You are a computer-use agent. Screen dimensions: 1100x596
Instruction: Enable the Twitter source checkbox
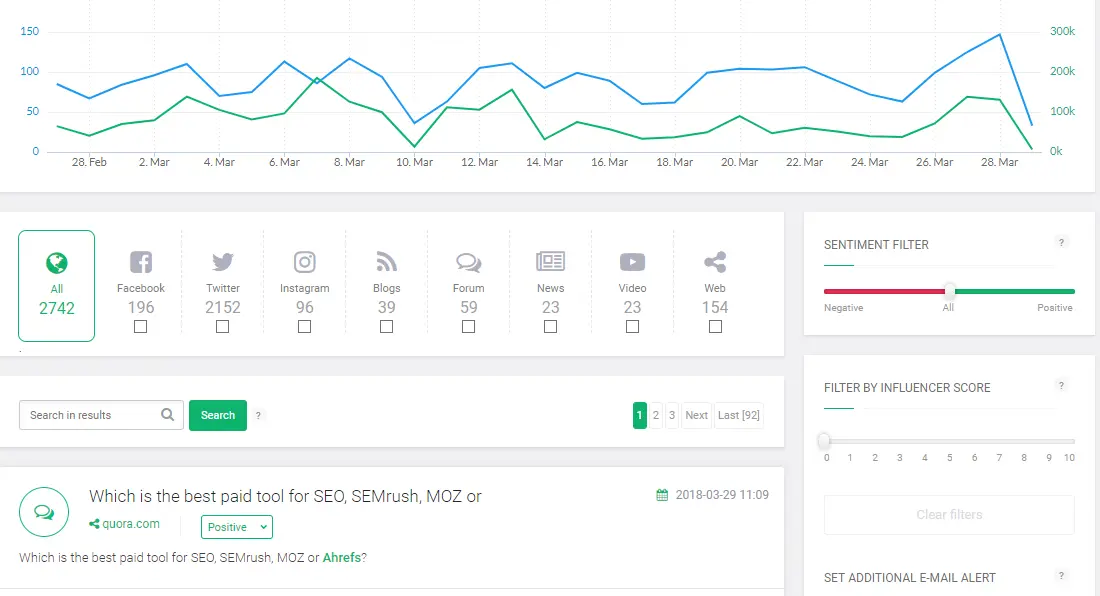tap(222, 327)
